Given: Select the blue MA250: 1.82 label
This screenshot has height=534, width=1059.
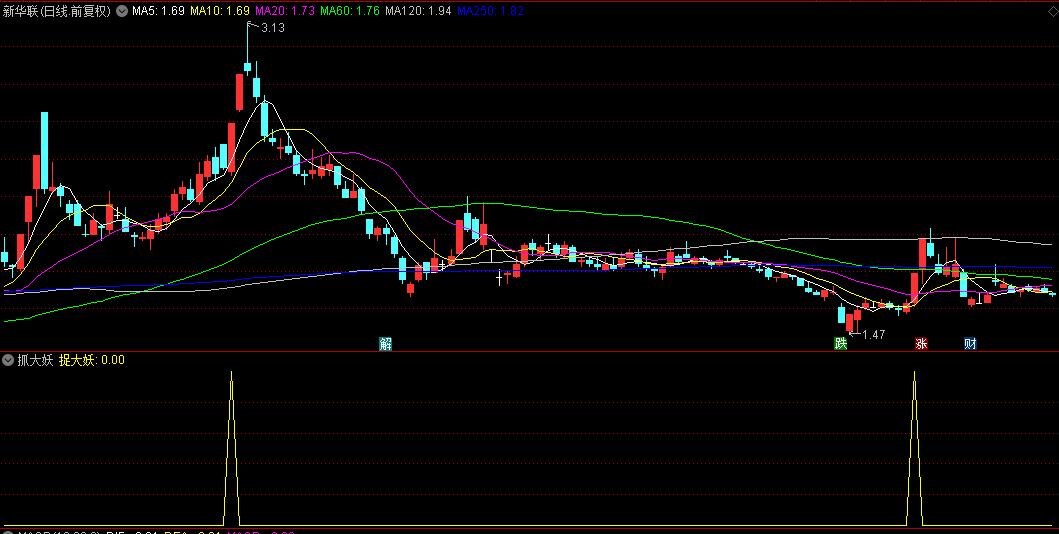Looking at the screenshot, I should 490,11.
